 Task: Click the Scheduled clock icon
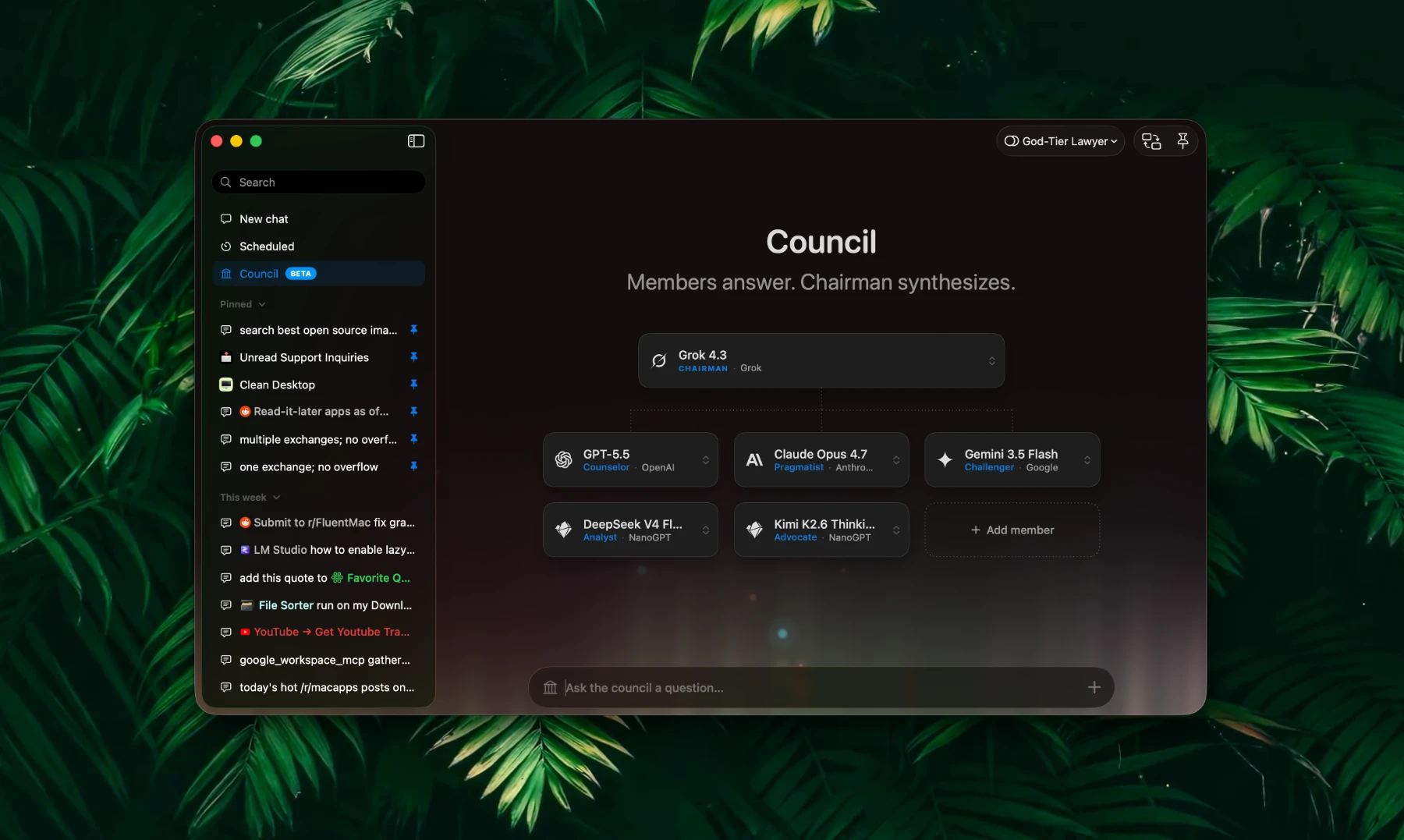226,246
